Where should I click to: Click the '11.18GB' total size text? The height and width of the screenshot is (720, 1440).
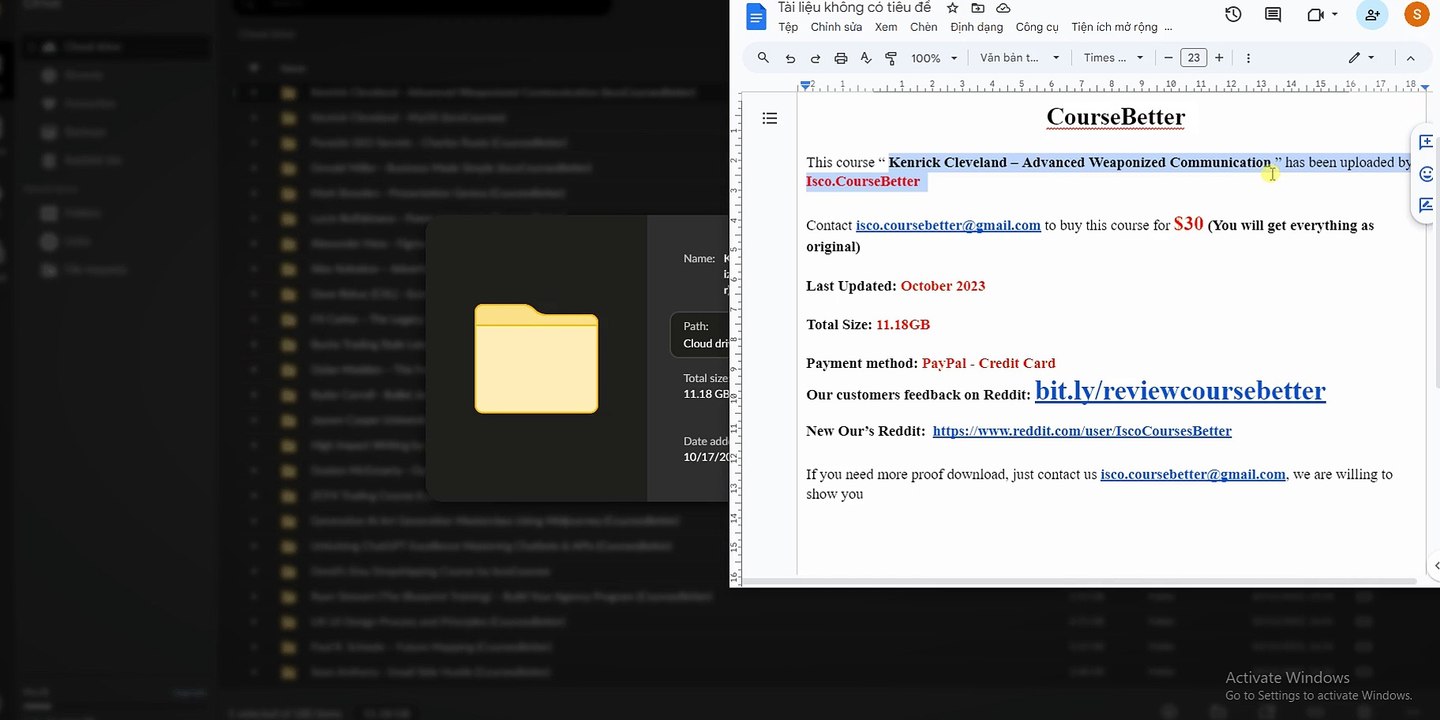pos(903,325)
